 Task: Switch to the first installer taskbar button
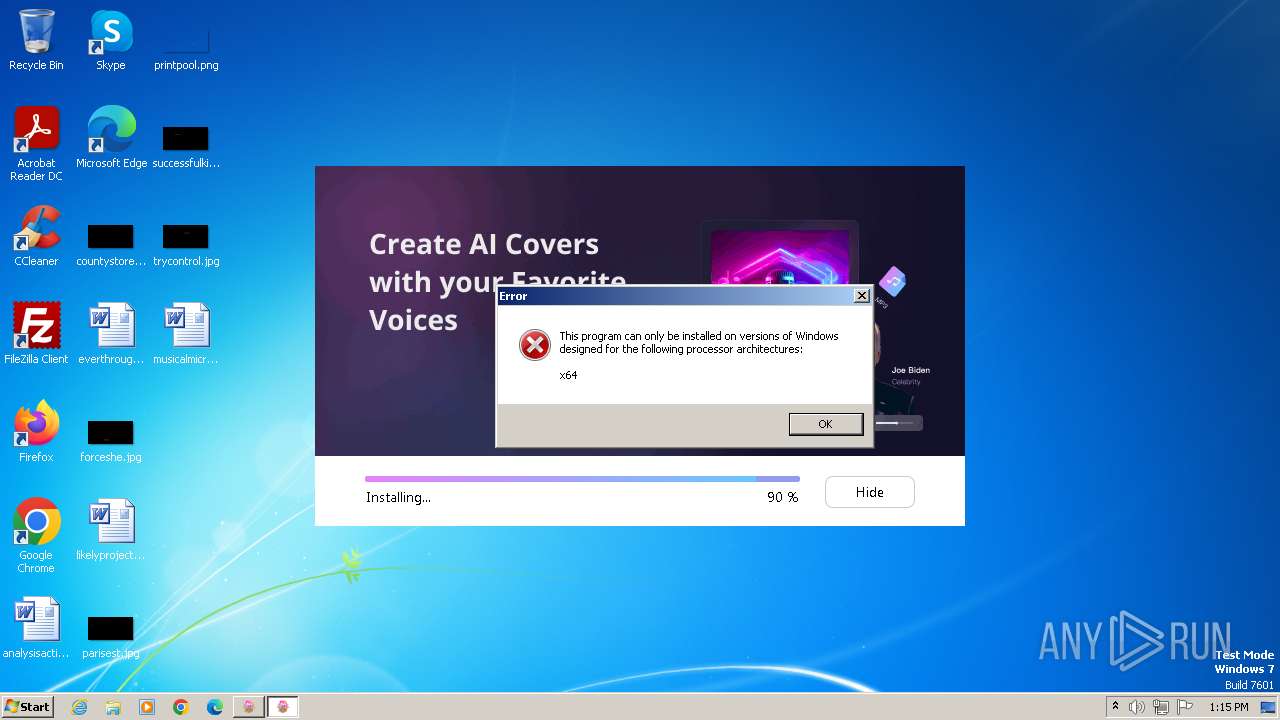[249, 707]
